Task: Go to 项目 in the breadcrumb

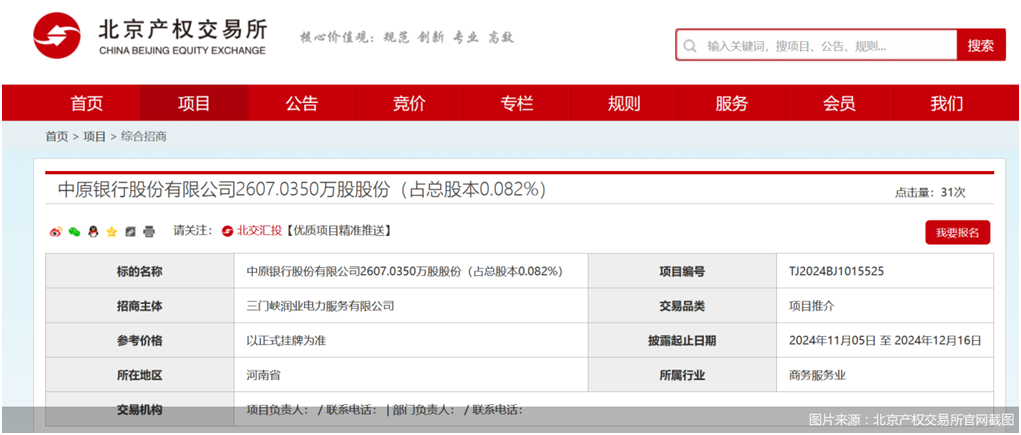Action: click(94, 137)
